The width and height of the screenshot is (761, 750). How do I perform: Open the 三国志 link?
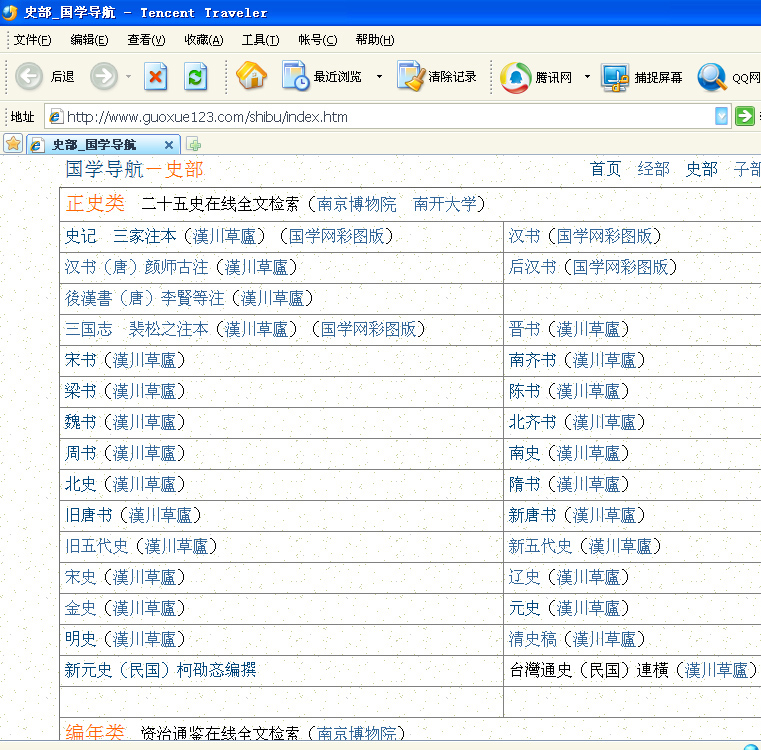pyautogui.click(x=88, y=329)
